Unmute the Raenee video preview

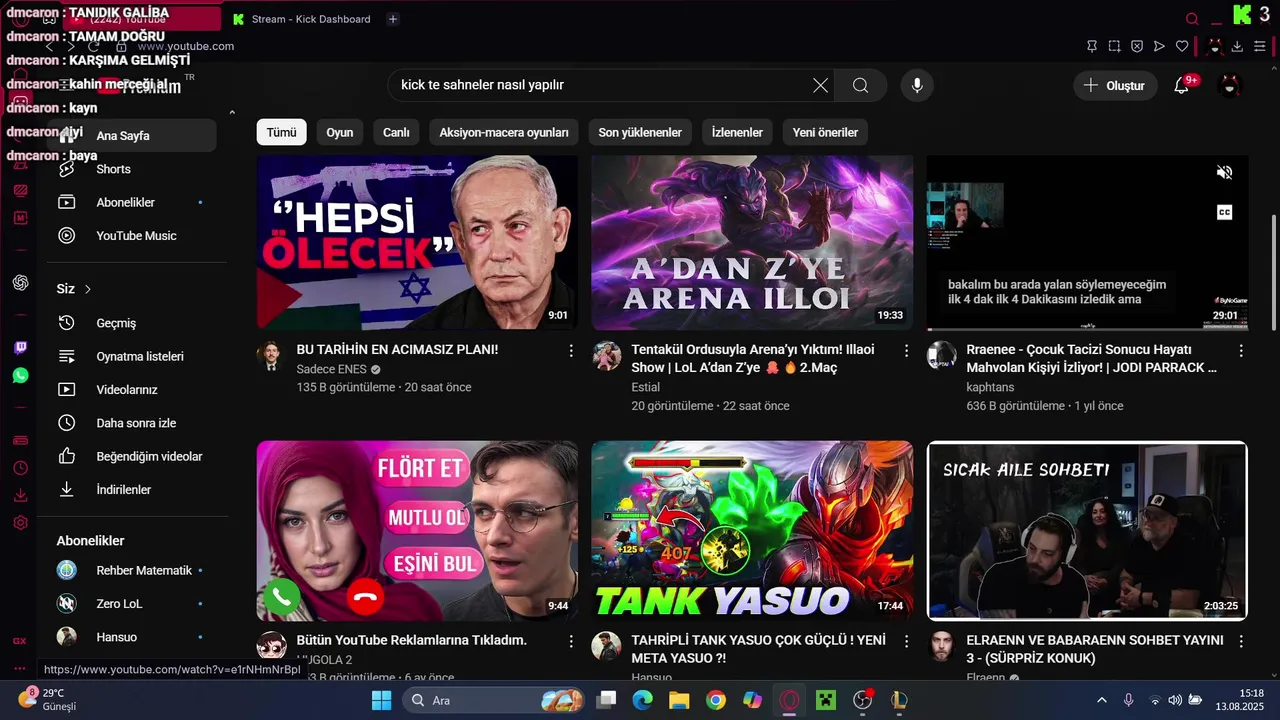[1224, 172]
